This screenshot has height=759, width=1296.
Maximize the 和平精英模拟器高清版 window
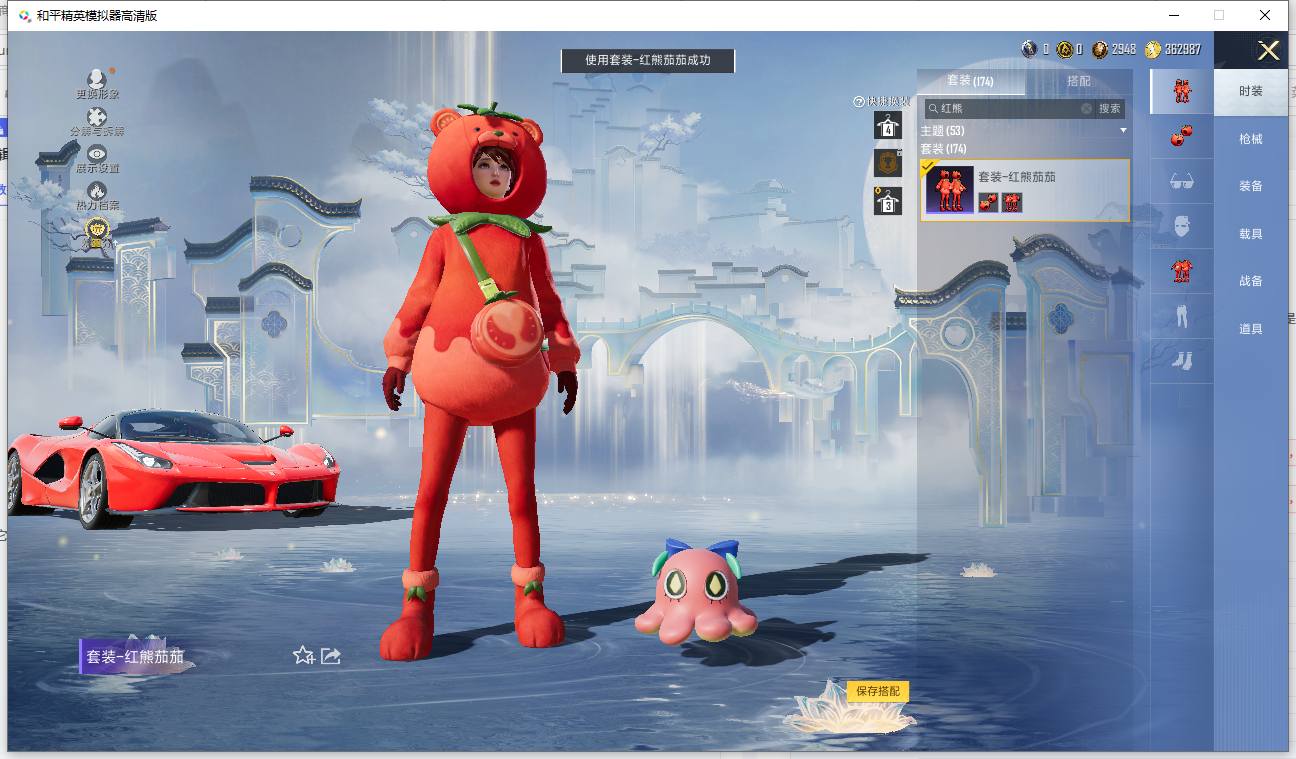1219,15
